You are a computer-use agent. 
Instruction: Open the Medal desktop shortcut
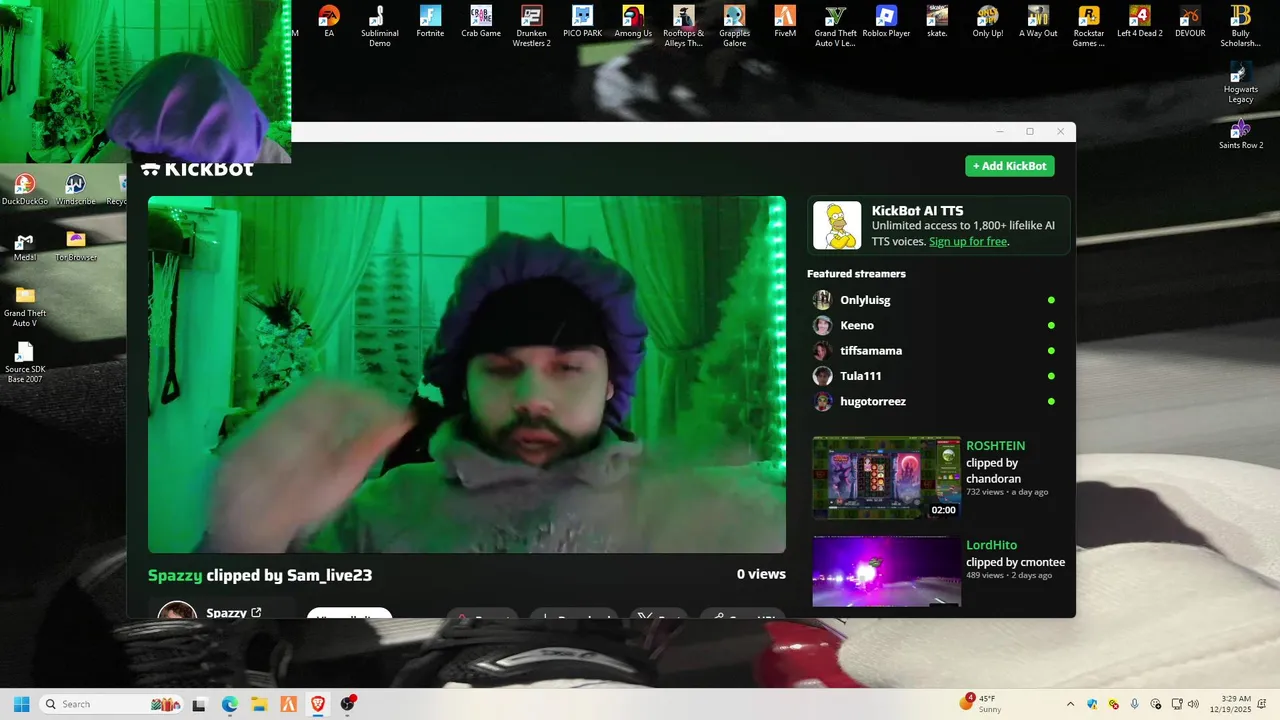pos(25,246)
